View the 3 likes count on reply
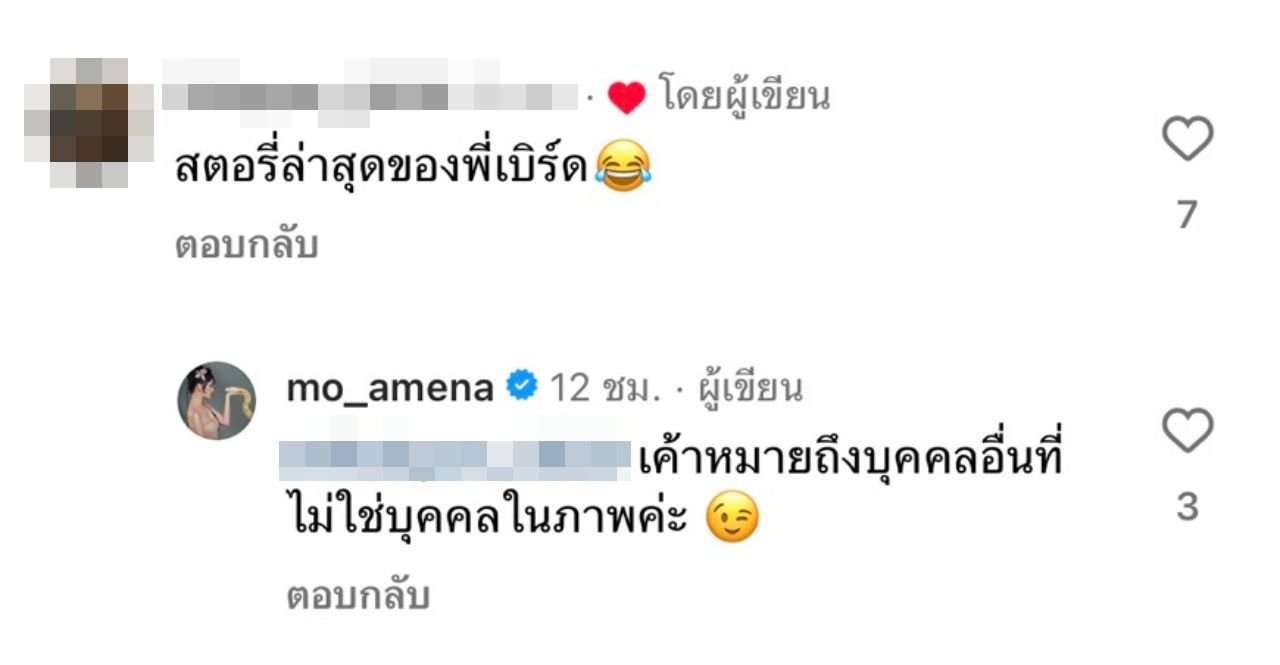 point(1187,507)
